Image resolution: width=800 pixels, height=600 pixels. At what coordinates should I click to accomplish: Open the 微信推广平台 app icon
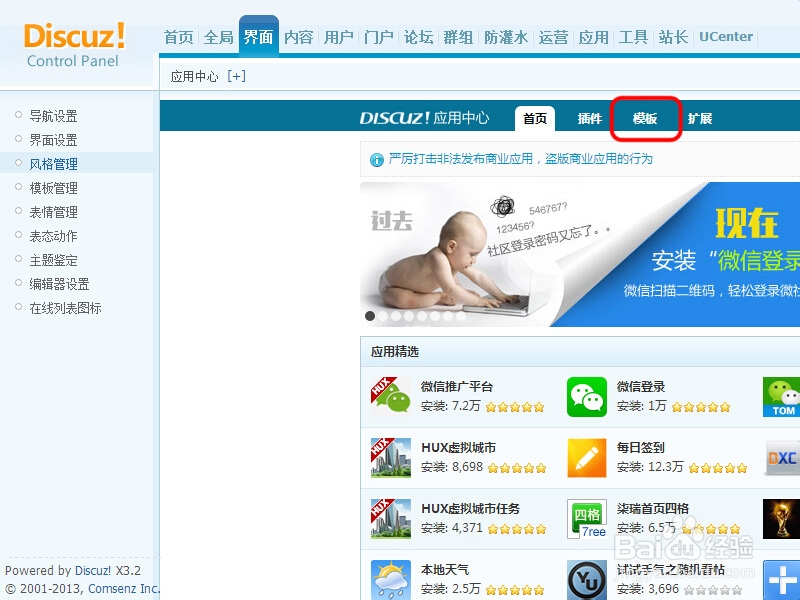pyautogui.click(x=391, y=396)
